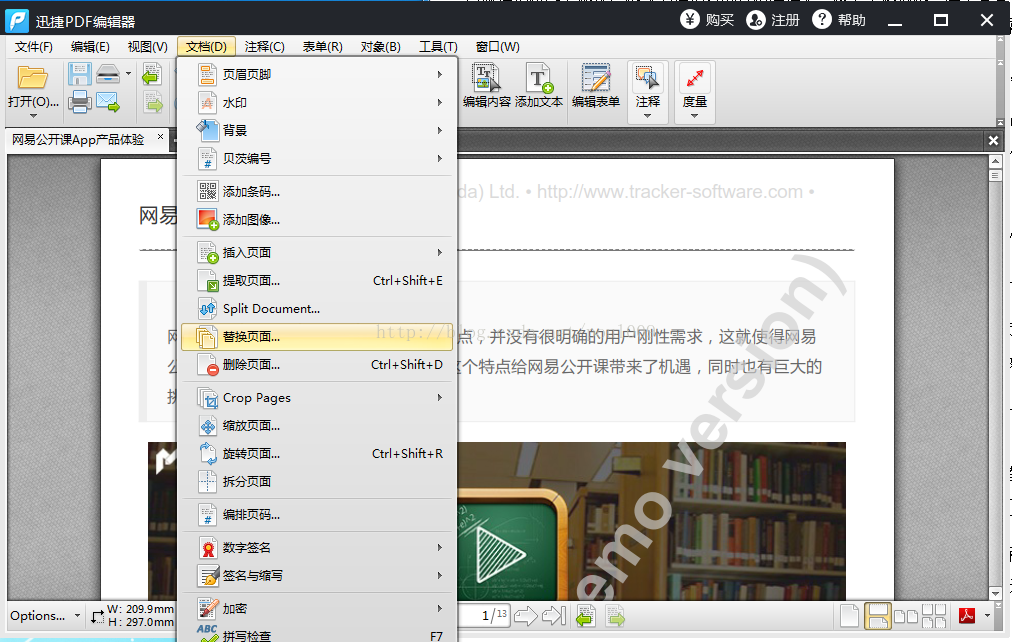This screenshot has width=1012, height=642.
Task: Open 视图(V) menu
Action: [147, 46]
